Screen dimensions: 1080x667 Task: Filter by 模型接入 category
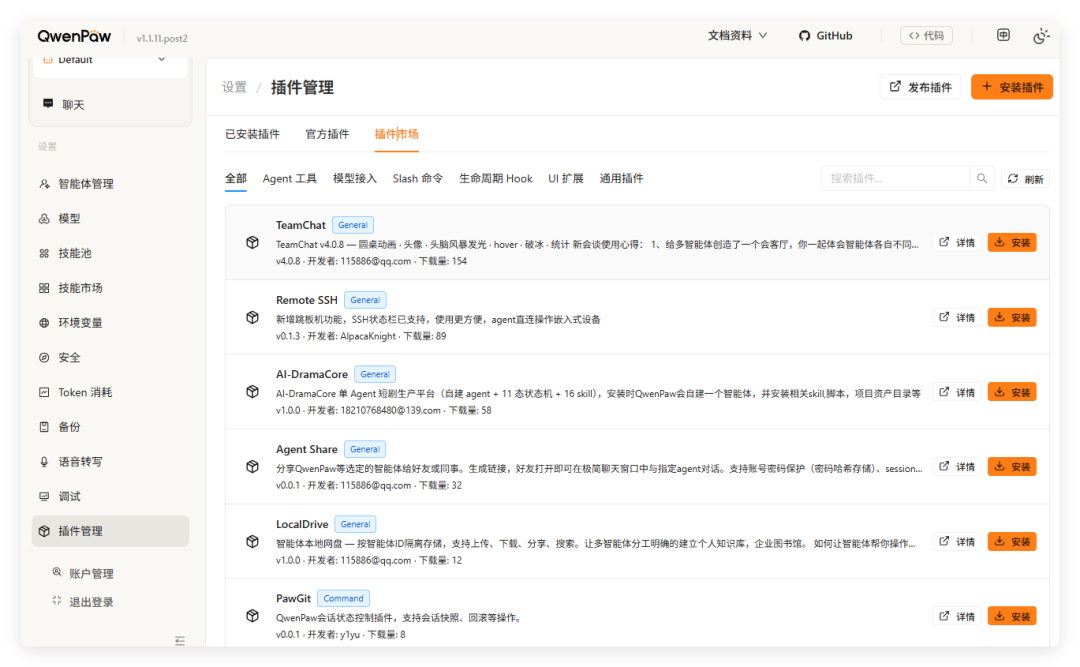(x=355, y=178)
